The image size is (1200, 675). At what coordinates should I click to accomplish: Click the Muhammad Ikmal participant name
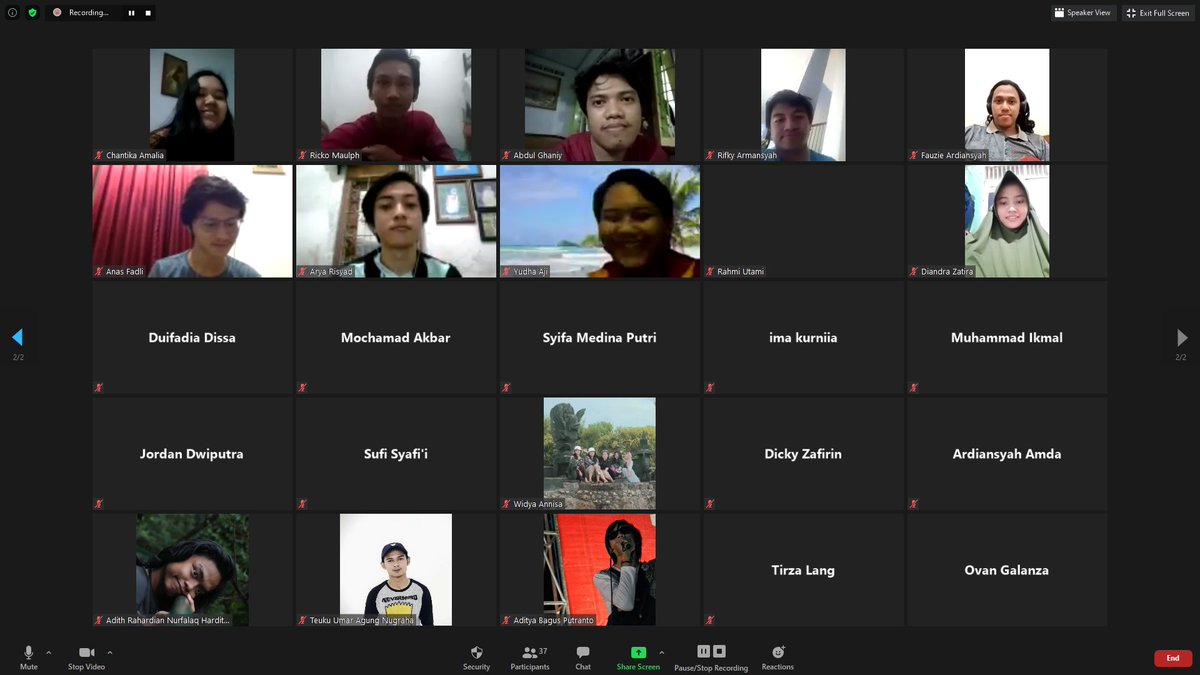pos(1007,338)
